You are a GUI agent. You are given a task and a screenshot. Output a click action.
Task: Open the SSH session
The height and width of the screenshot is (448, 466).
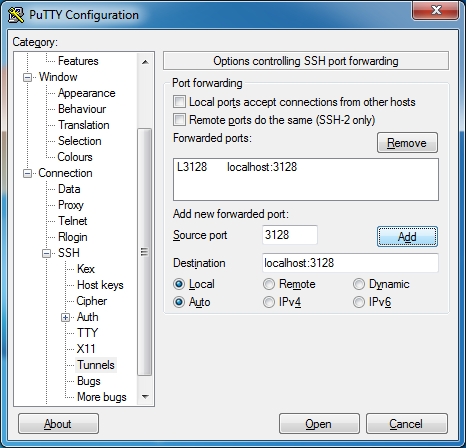(x=319, y=424)
